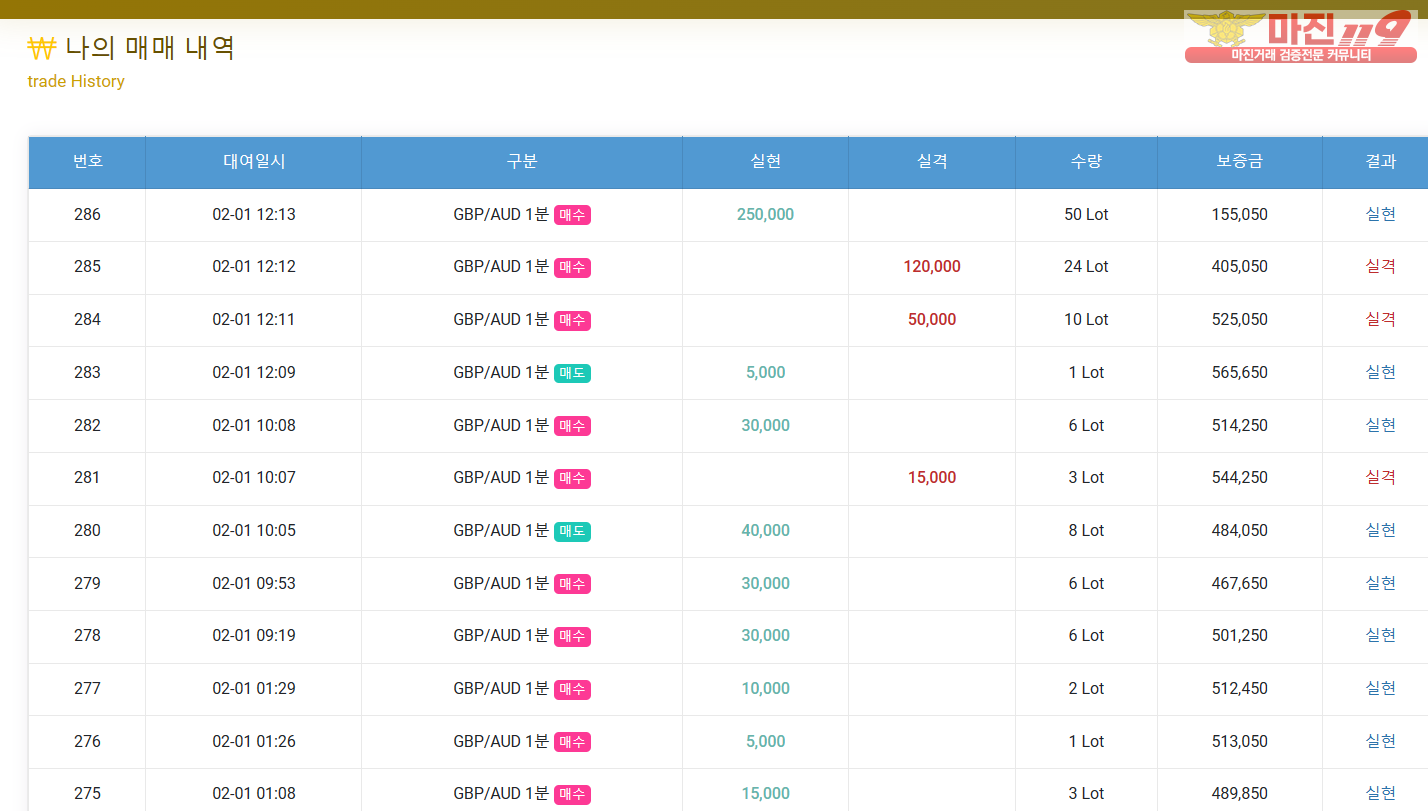
Task: Click the 매수 badge in row 286
Action: [572, 215]
